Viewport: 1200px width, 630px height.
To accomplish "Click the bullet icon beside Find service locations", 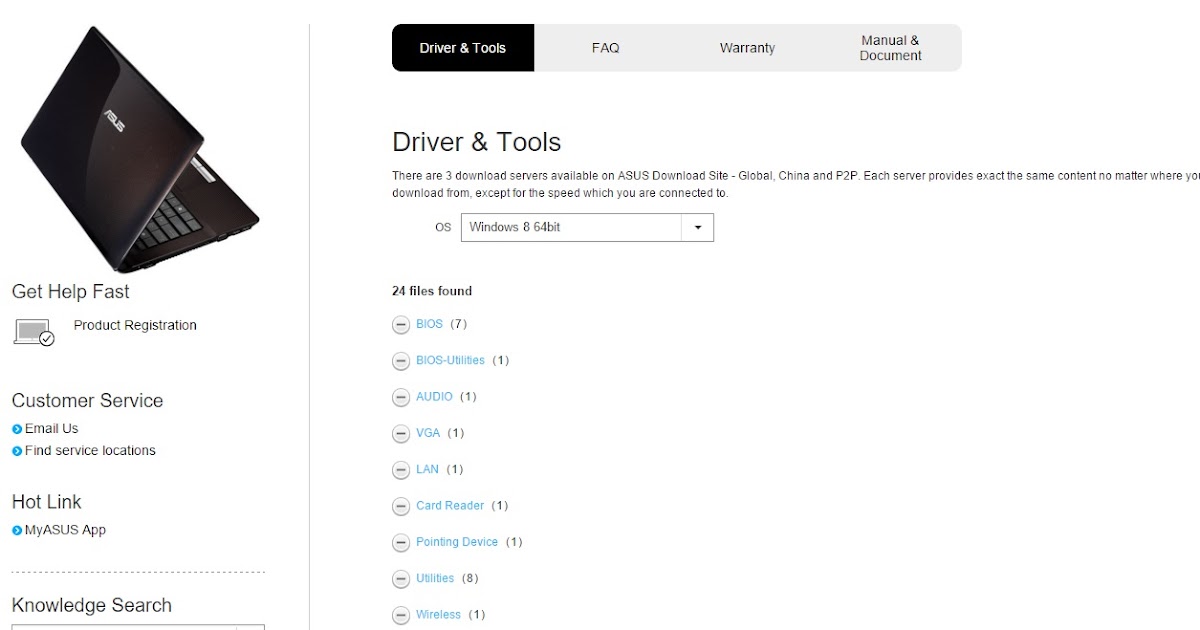I will point(17,451).
